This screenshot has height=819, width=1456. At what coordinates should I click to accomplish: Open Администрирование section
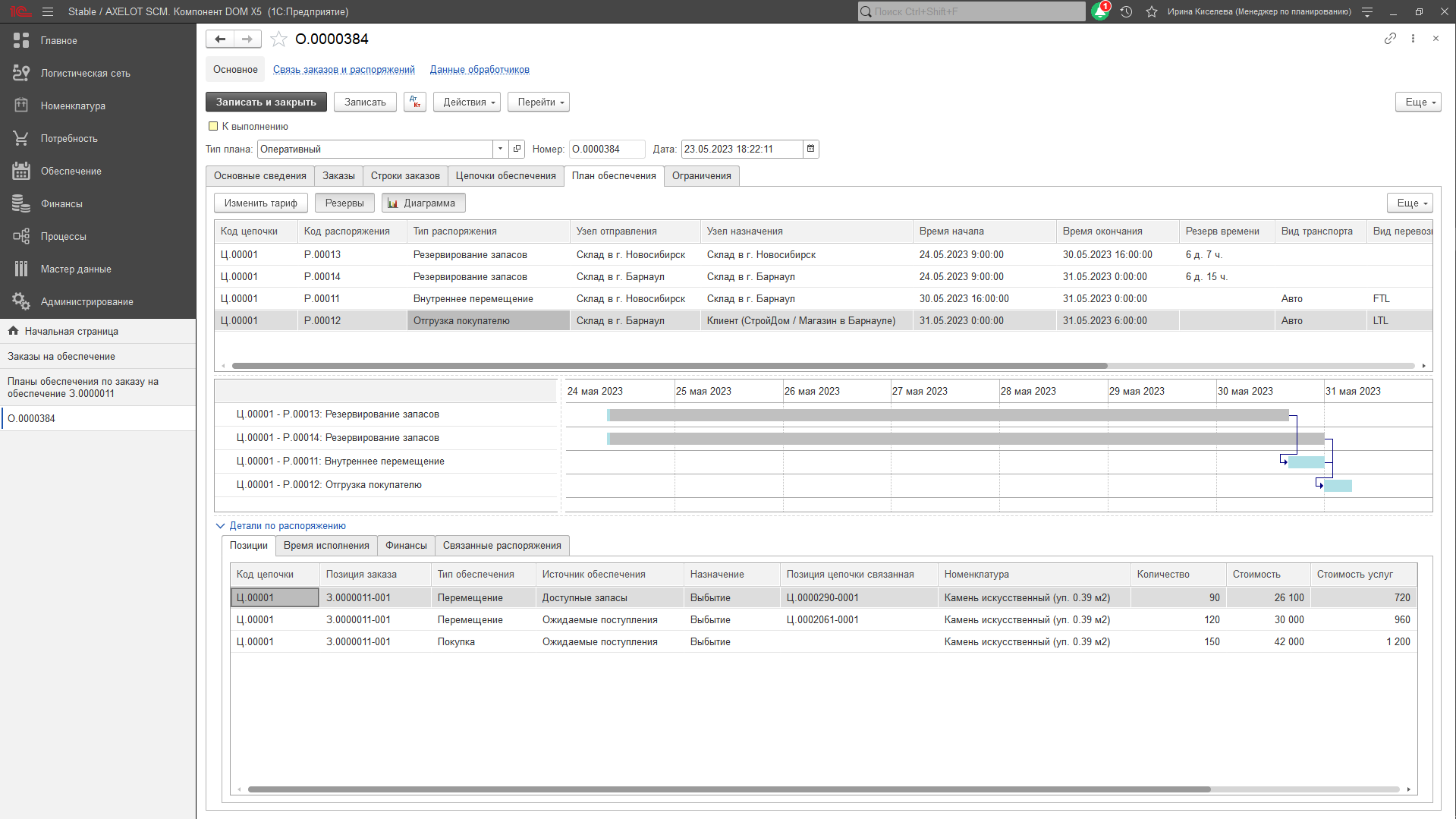98,301
